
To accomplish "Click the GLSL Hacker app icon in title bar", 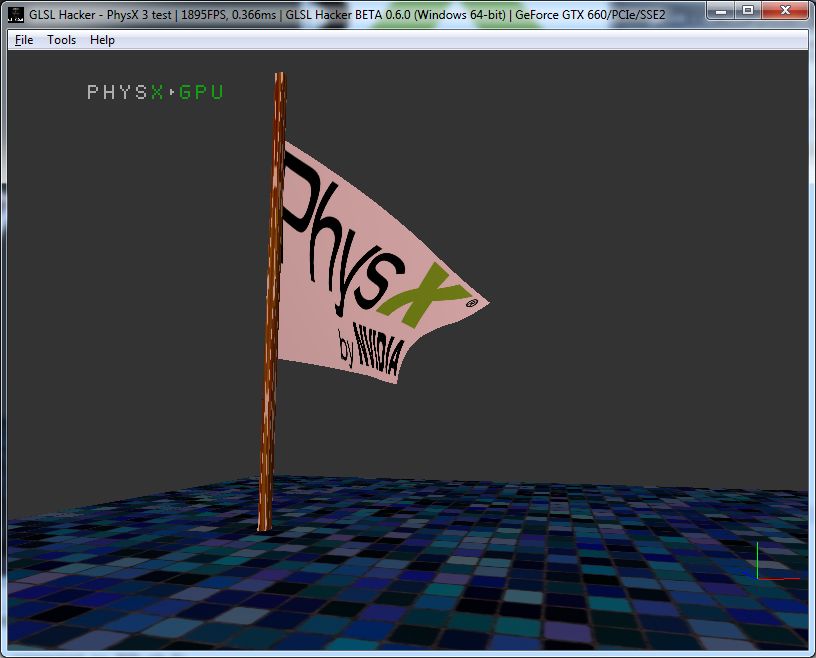I will [x=16, y=15].
